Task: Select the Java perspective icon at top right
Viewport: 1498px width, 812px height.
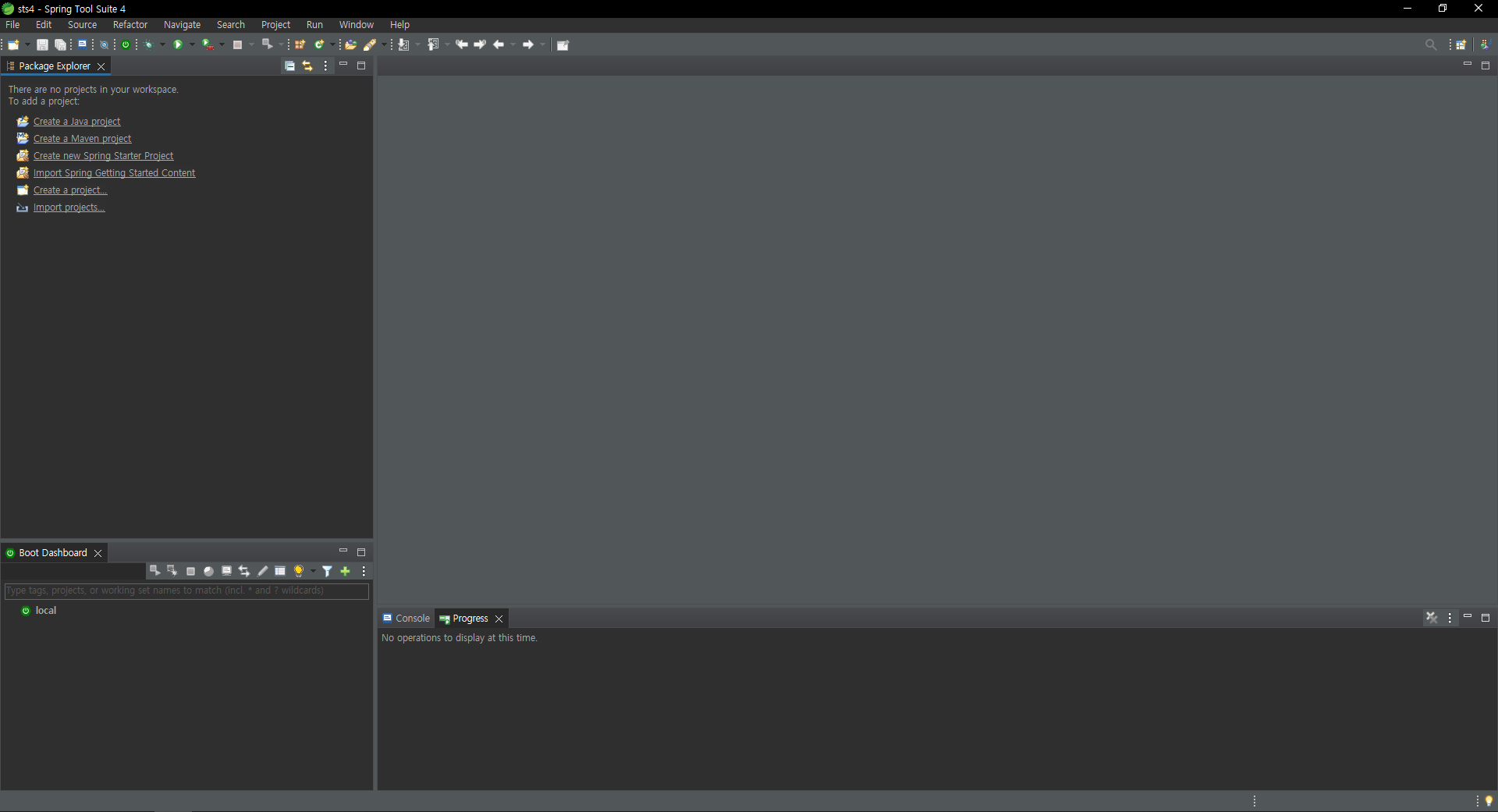Action: [x=1485, y=44]
